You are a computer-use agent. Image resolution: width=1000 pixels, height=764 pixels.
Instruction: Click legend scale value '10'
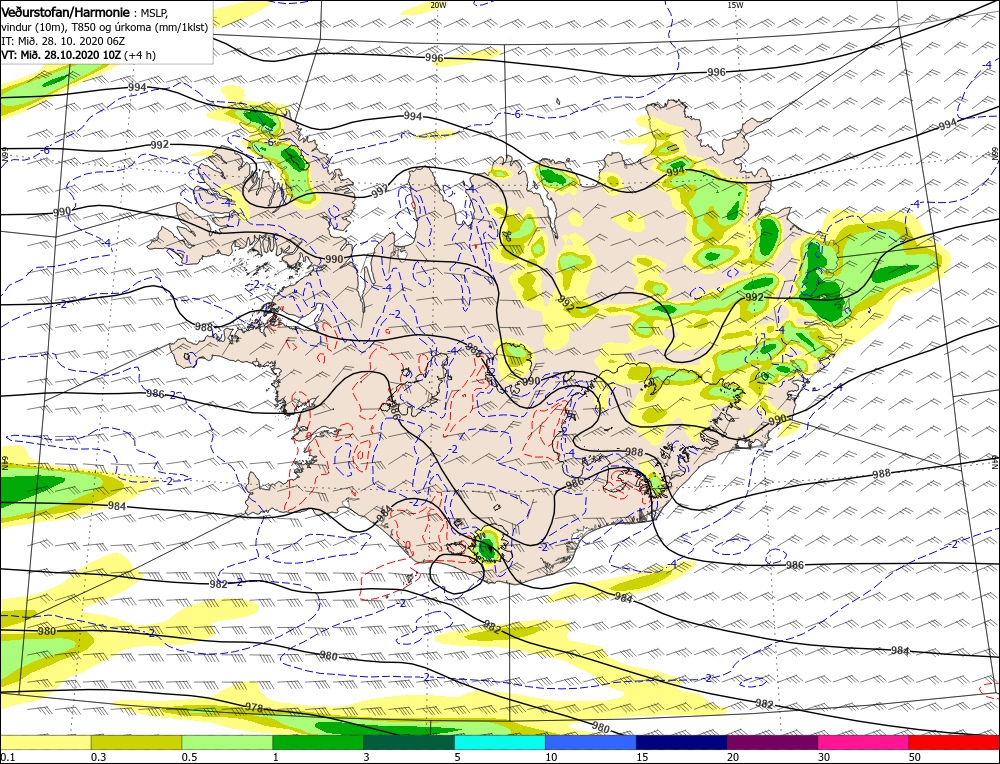551,757
